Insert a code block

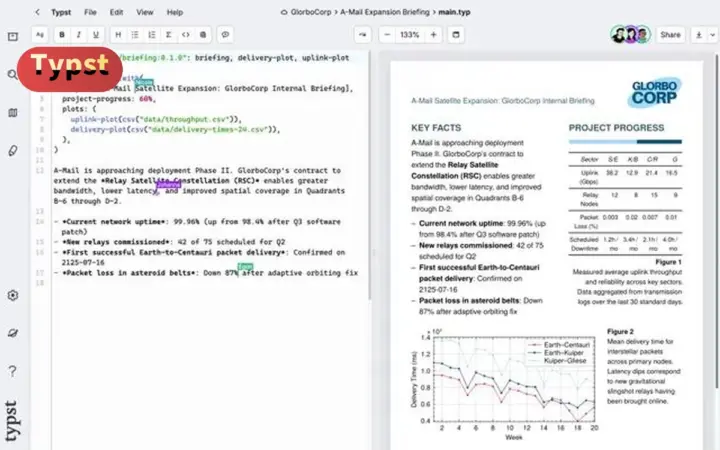[186, 34]
